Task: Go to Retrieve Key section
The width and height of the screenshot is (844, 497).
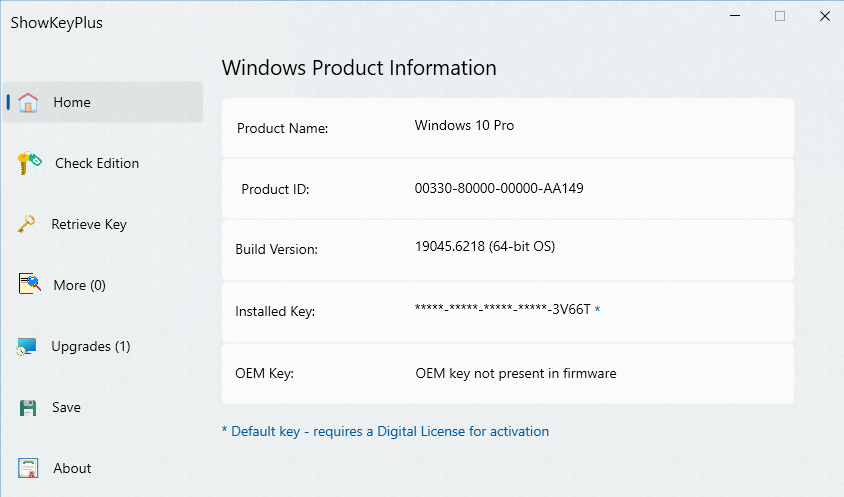Action: [89, 224]
